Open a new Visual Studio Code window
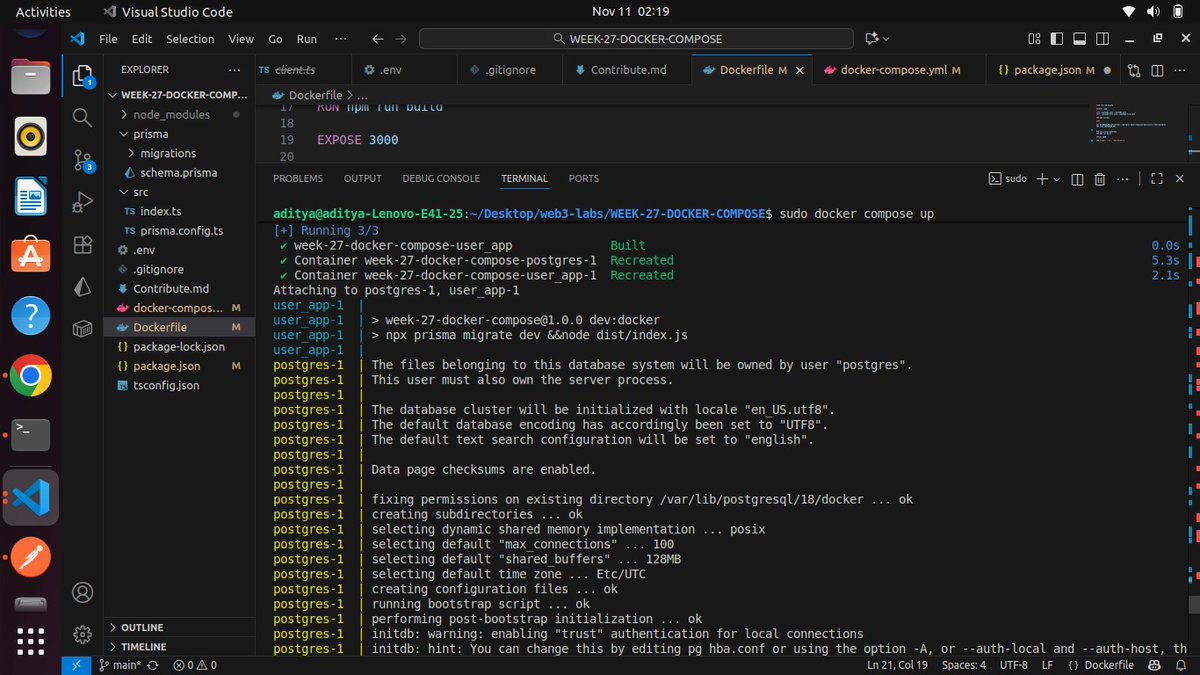This screenshot has height=675, width=1200. [x=1157, y=38]
